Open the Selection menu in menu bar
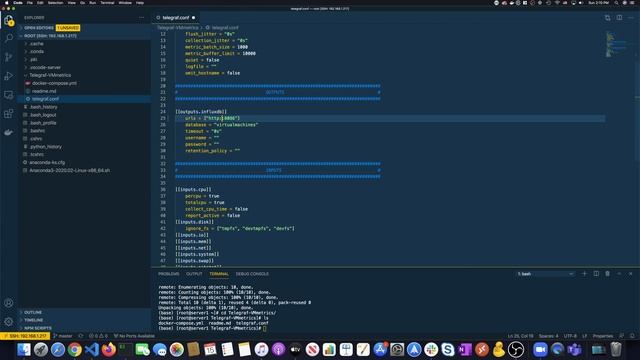640x360 pixels. 56,2
